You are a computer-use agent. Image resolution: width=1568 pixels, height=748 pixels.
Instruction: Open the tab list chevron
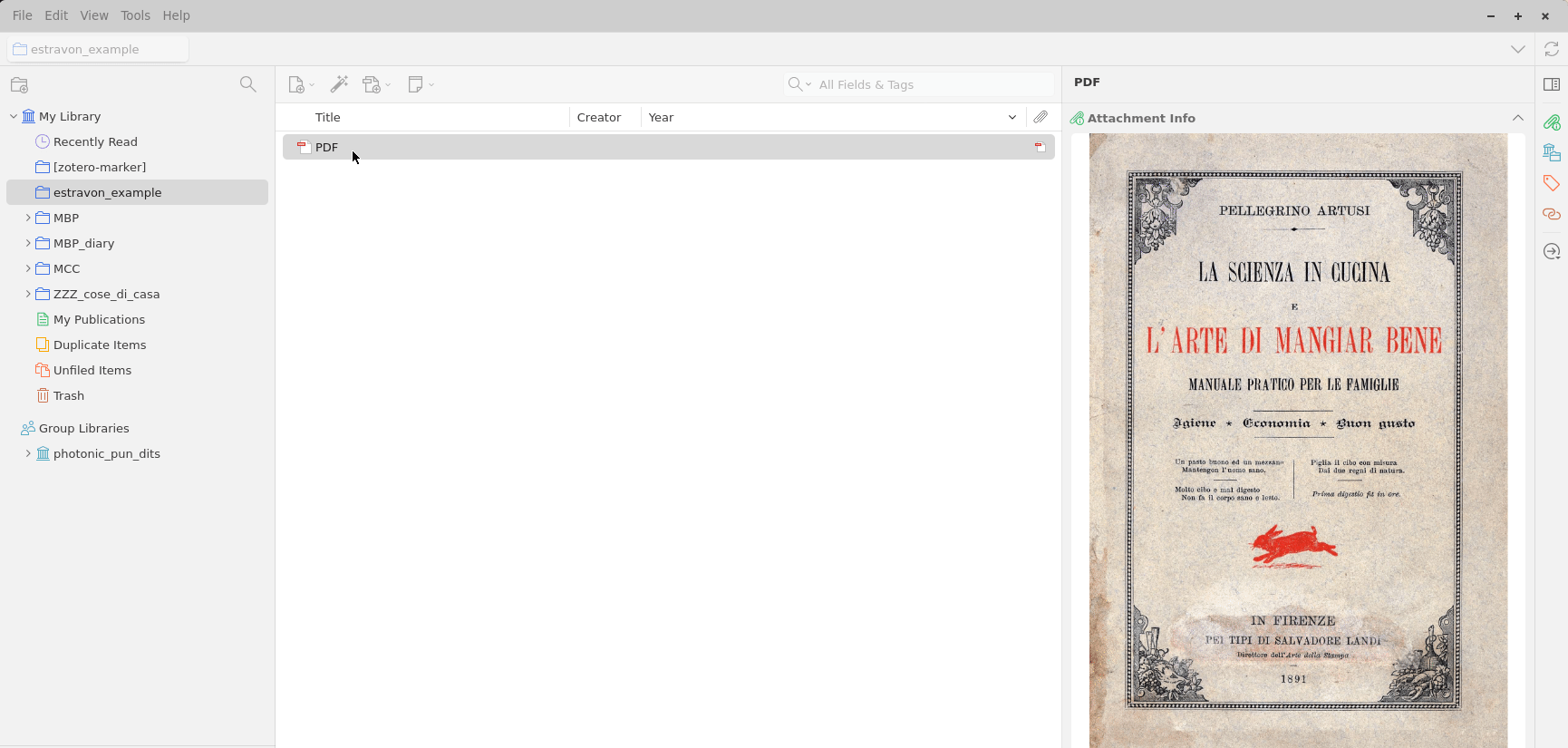[x=1517, y=49]
